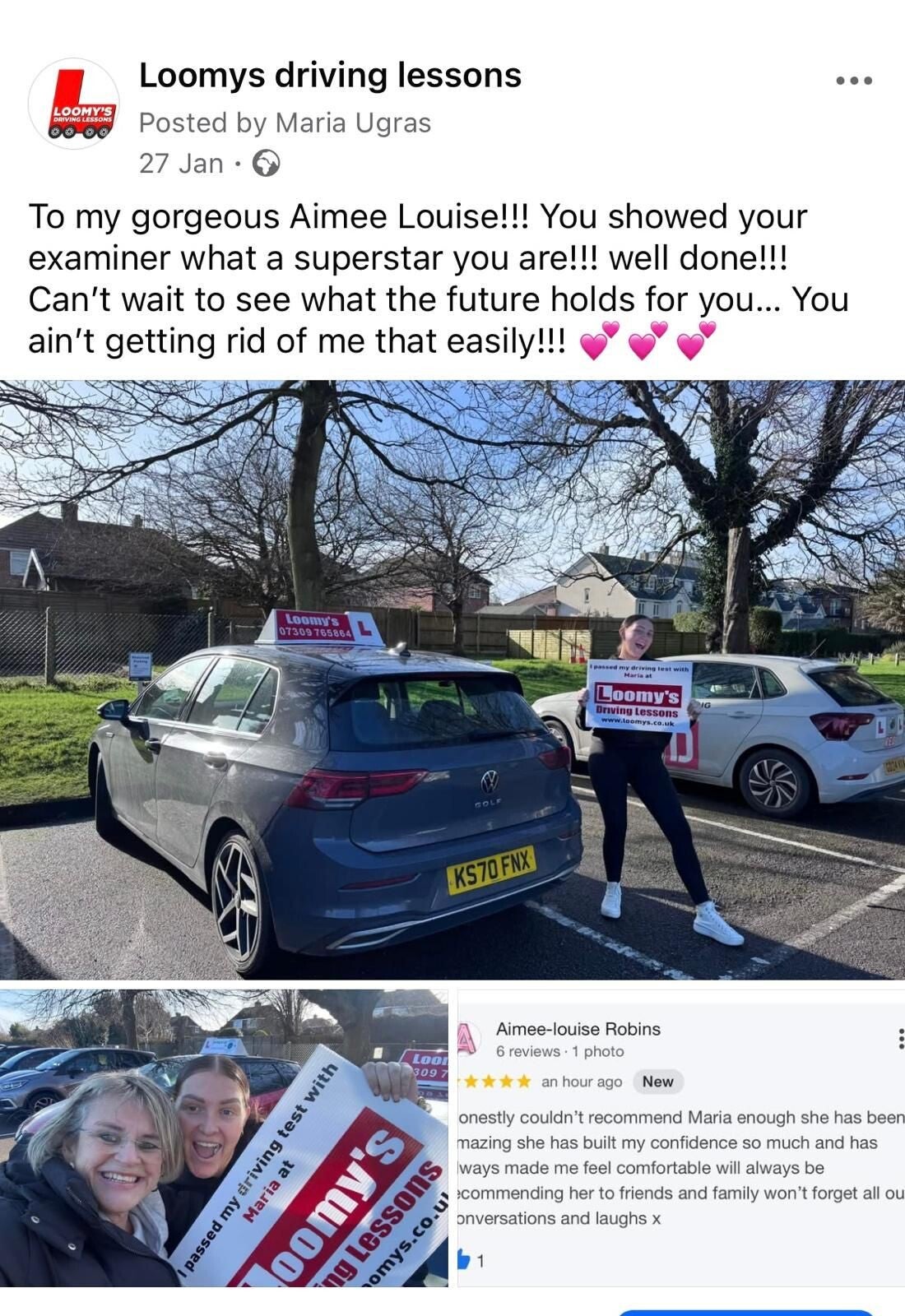Open the 27 Jan post timestamp
Viewport: 905px width, 1316px height.
tap(181, 164)
